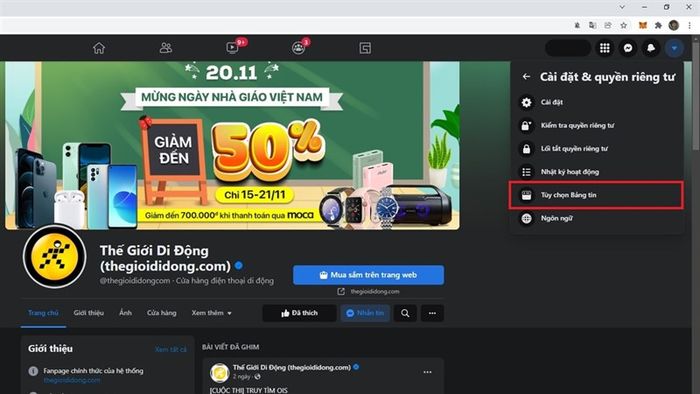
Task: Open the browser extensions puzzle icon
Action: point(658,25)
